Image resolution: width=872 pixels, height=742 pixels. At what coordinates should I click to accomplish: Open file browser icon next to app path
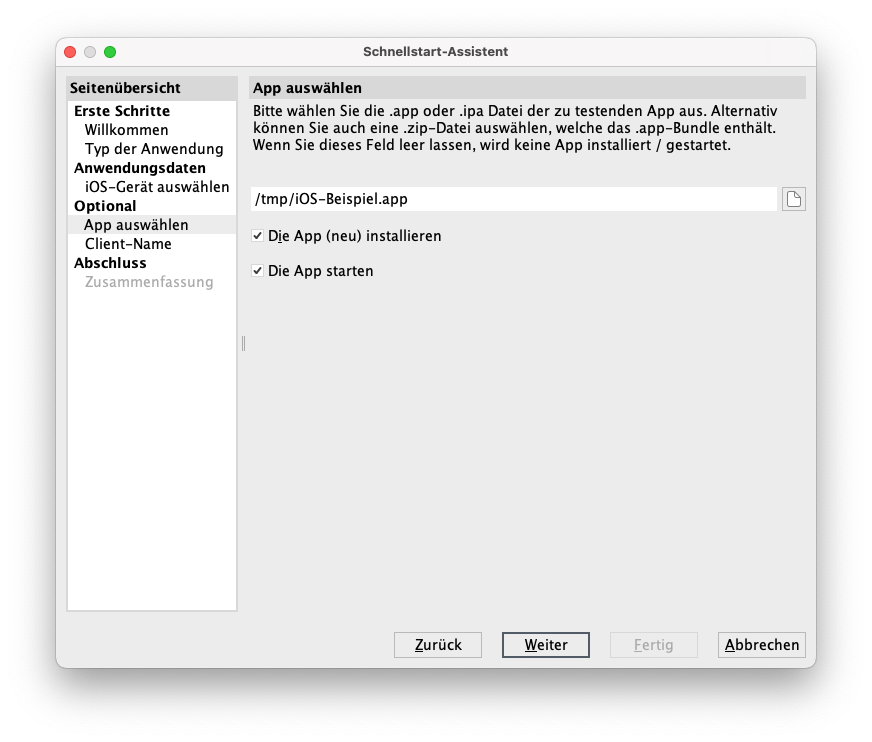tap(794, 199)
